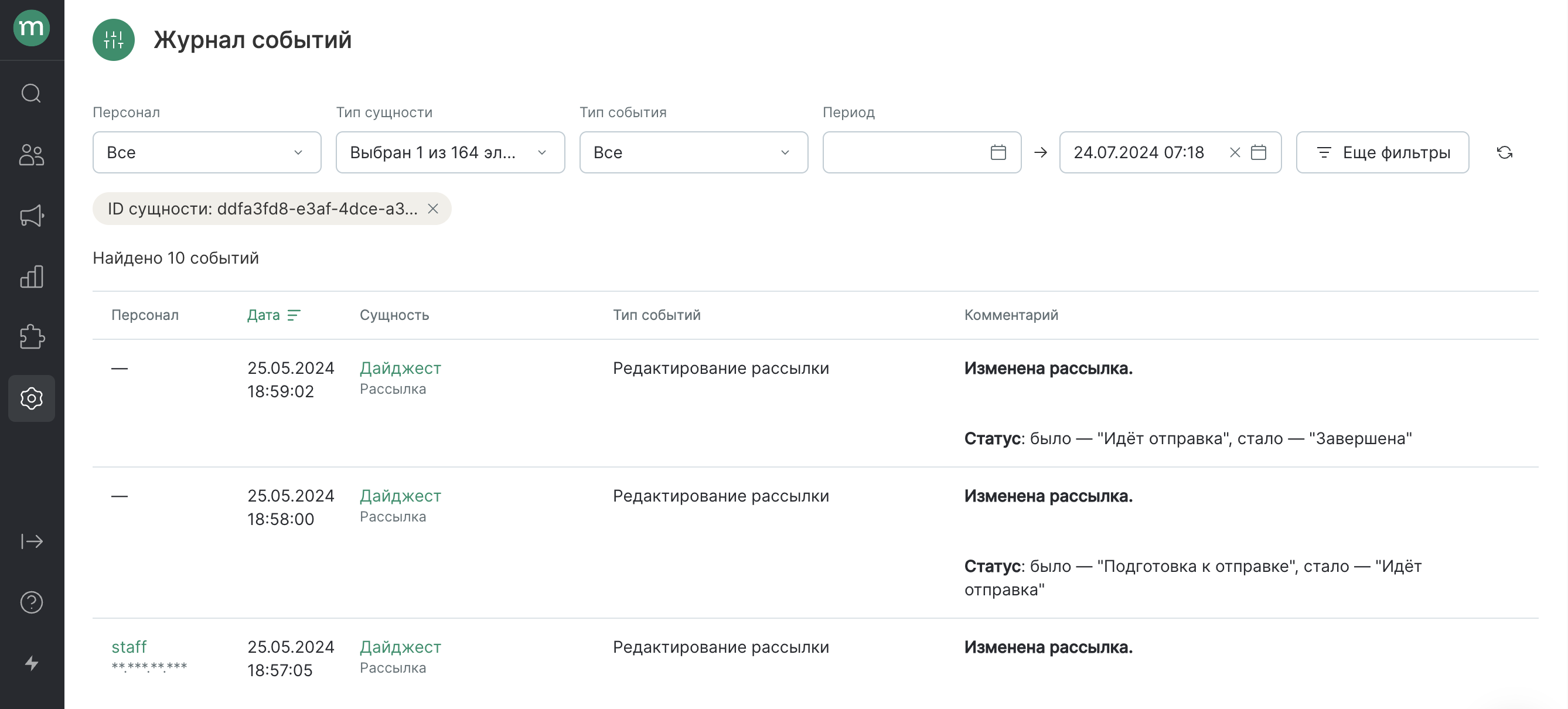
Task: Expand the Персонал filter dropdown
Action: [207, 152]
